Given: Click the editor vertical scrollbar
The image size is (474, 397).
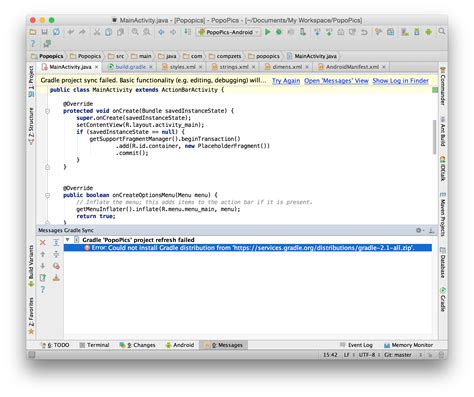Looking at the screenshot, I should click(434, 137).
